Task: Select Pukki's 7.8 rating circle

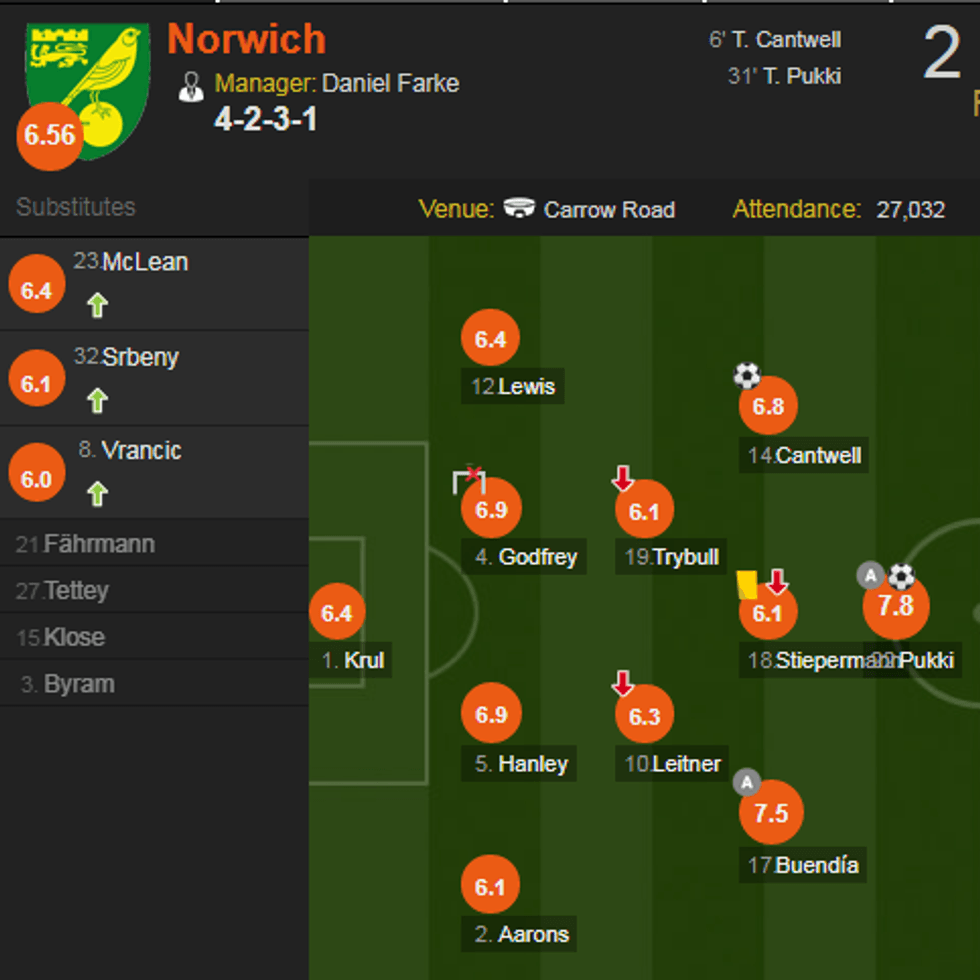Action: [895, 606]
